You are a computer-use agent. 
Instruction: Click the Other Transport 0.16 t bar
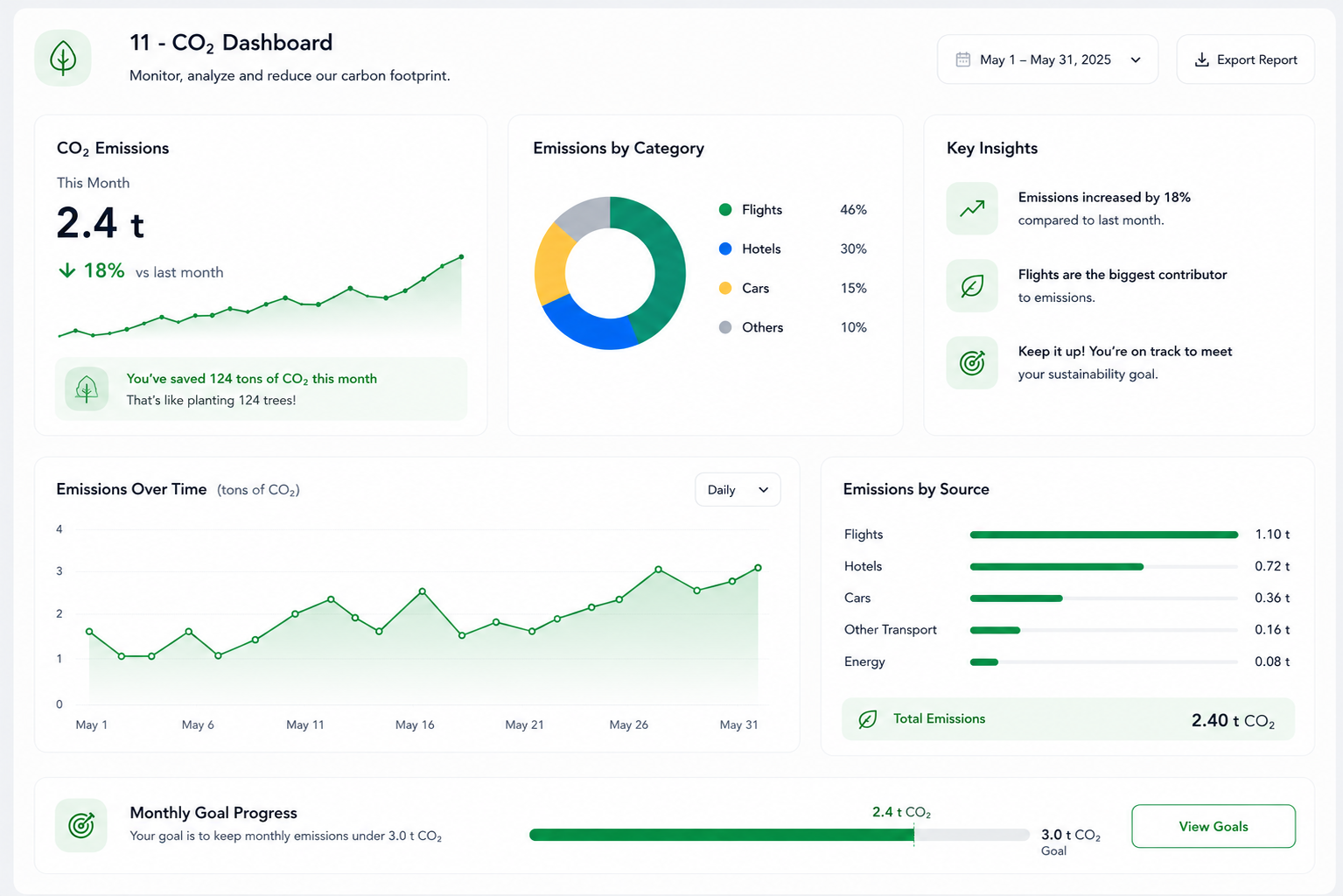pos(996,630)
